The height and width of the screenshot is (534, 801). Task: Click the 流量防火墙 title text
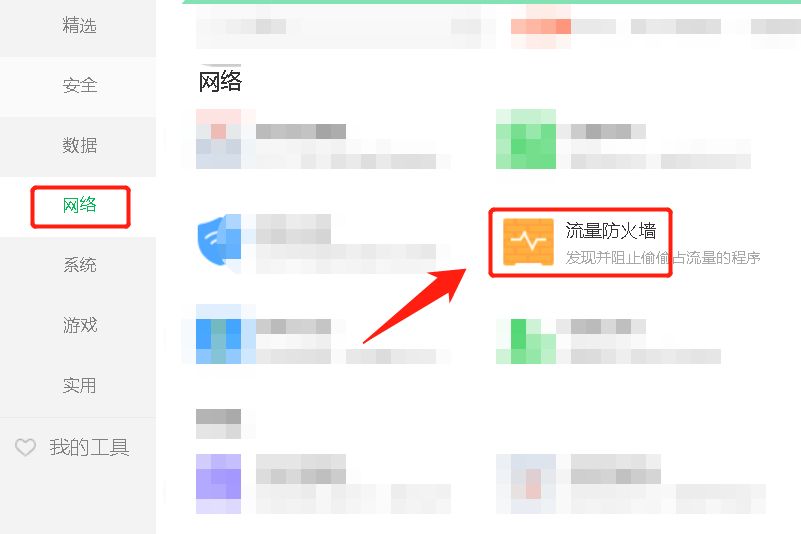pyautogui.click(x=610, y=231)
